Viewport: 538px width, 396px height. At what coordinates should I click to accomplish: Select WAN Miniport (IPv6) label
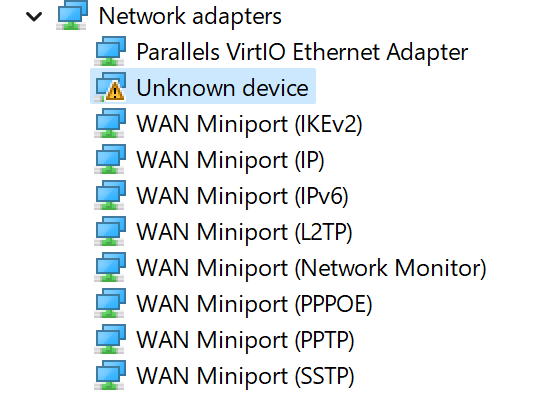click(x=243, y=196)
